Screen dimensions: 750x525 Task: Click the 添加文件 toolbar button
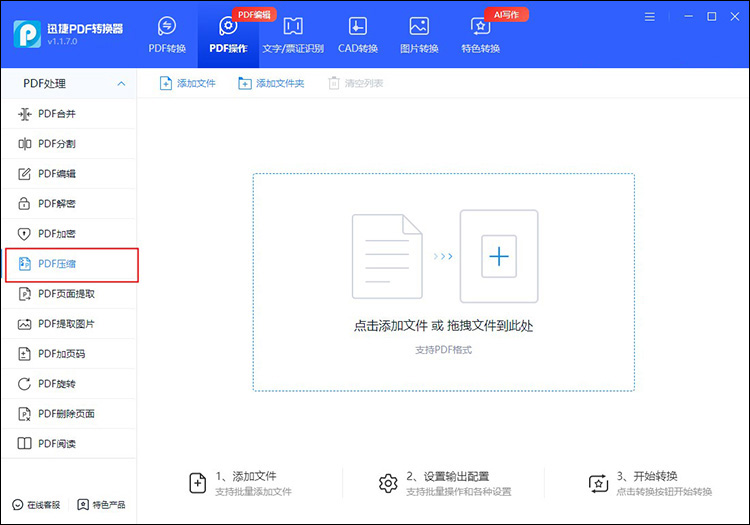[188, 84]
